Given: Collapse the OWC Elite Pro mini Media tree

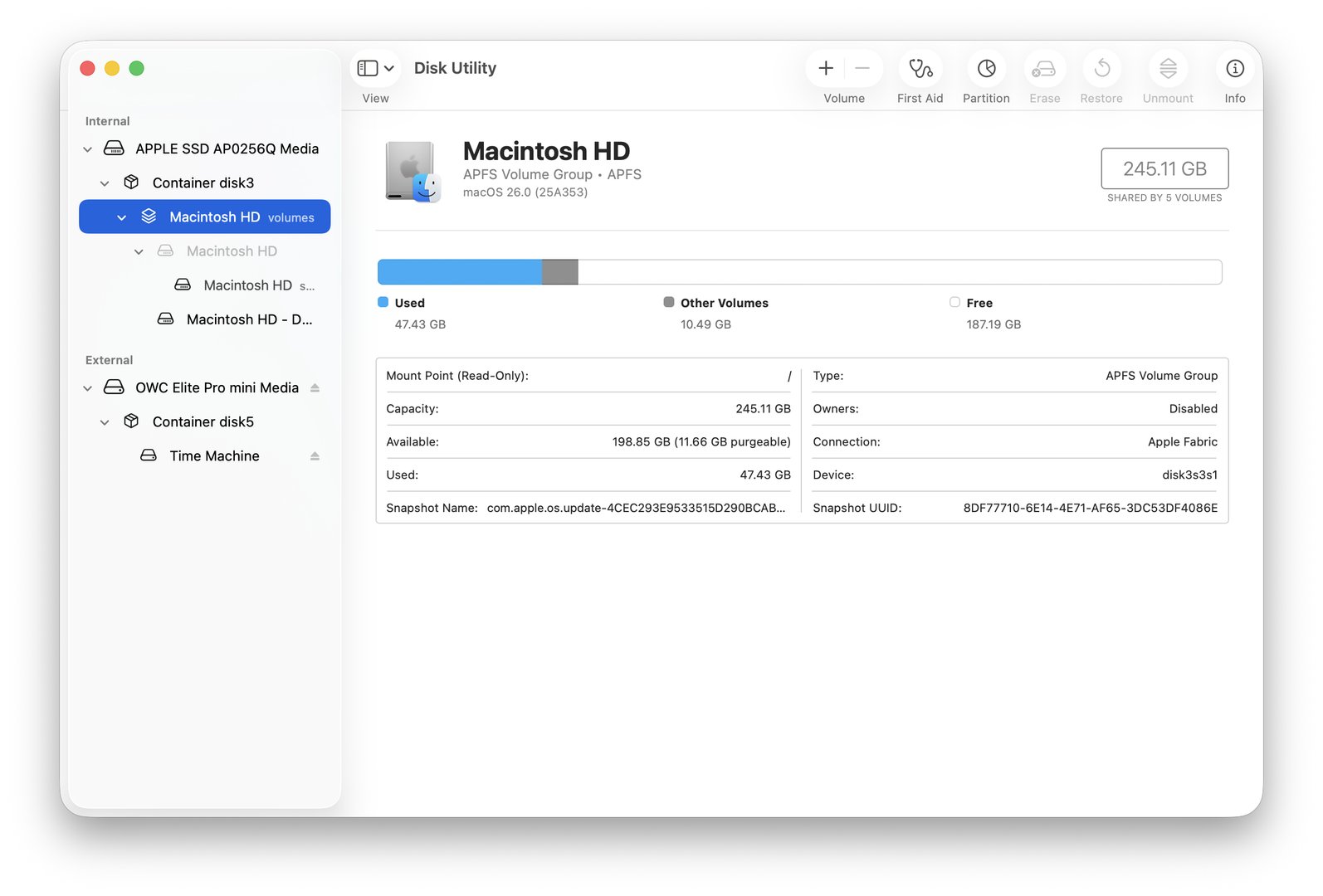Looking at the screenshot, I should click(88, 388).
